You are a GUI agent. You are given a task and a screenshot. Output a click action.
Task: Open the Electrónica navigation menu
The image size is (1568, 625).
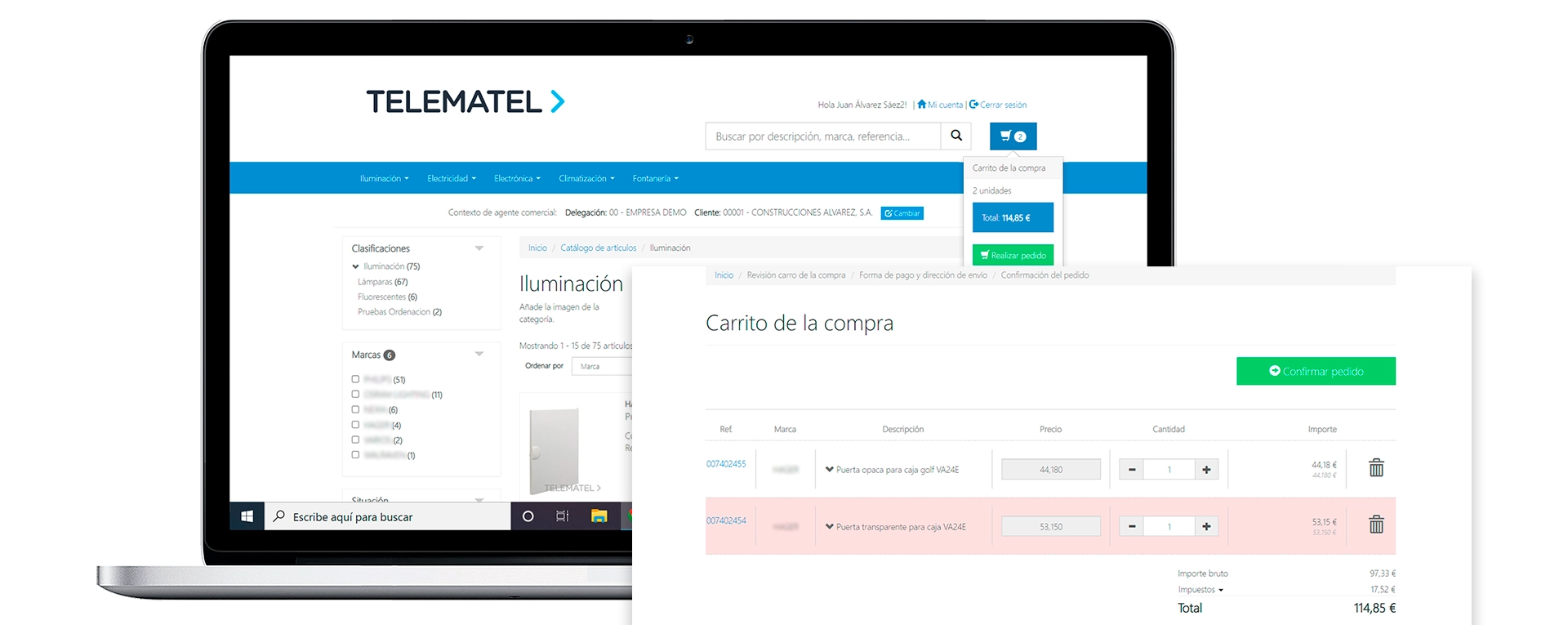517,178
